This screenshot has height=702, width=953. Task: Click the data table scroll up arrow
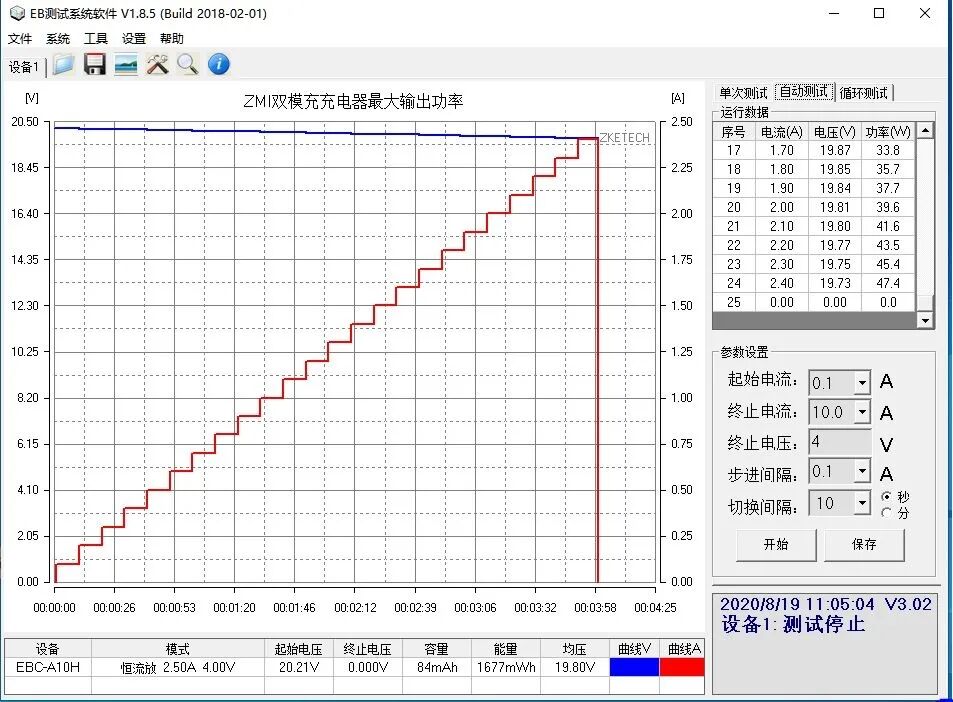[x=924, y=131]
